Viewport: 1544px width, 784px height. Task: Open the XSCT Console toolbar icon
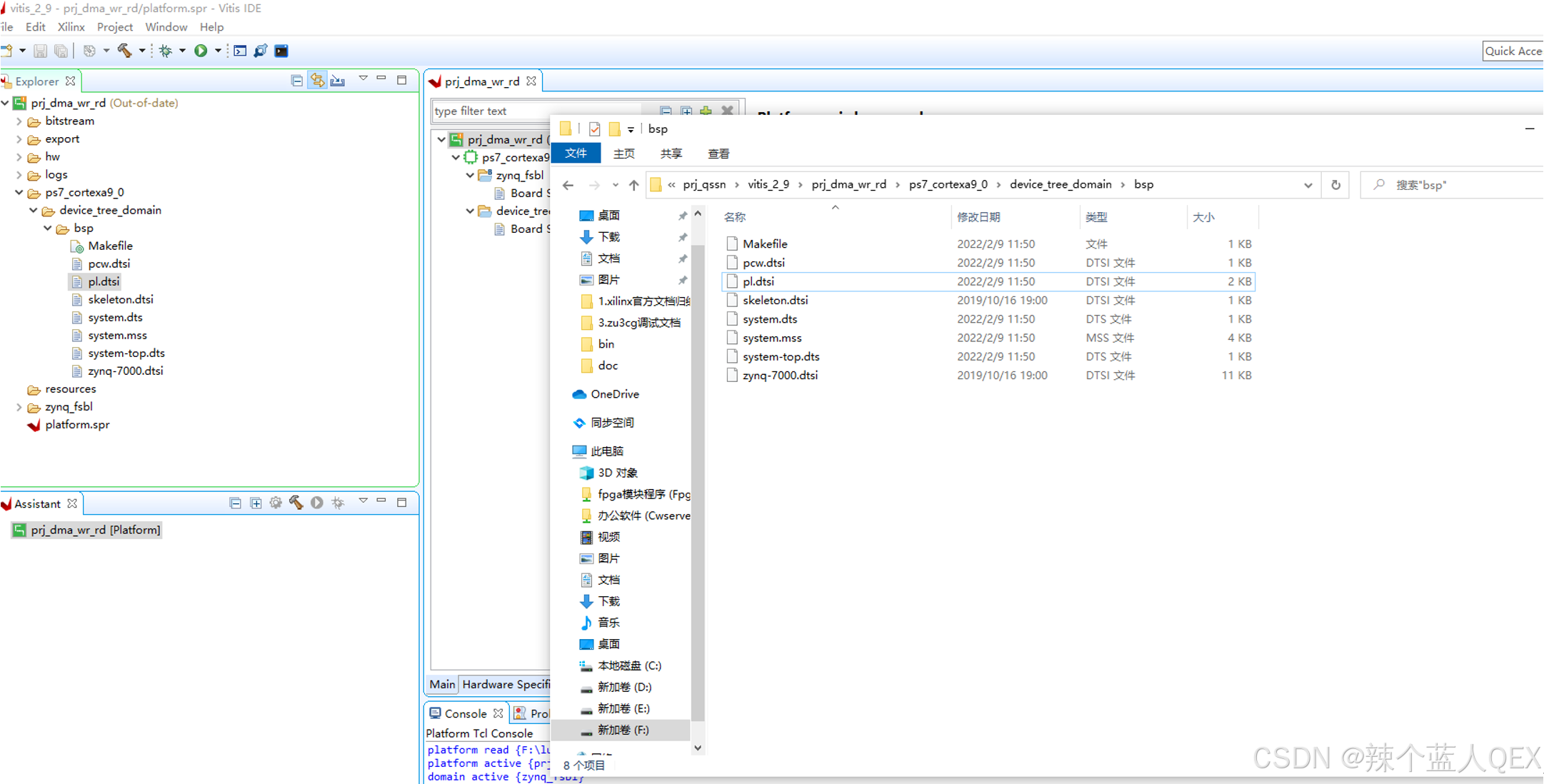(240, 51)
